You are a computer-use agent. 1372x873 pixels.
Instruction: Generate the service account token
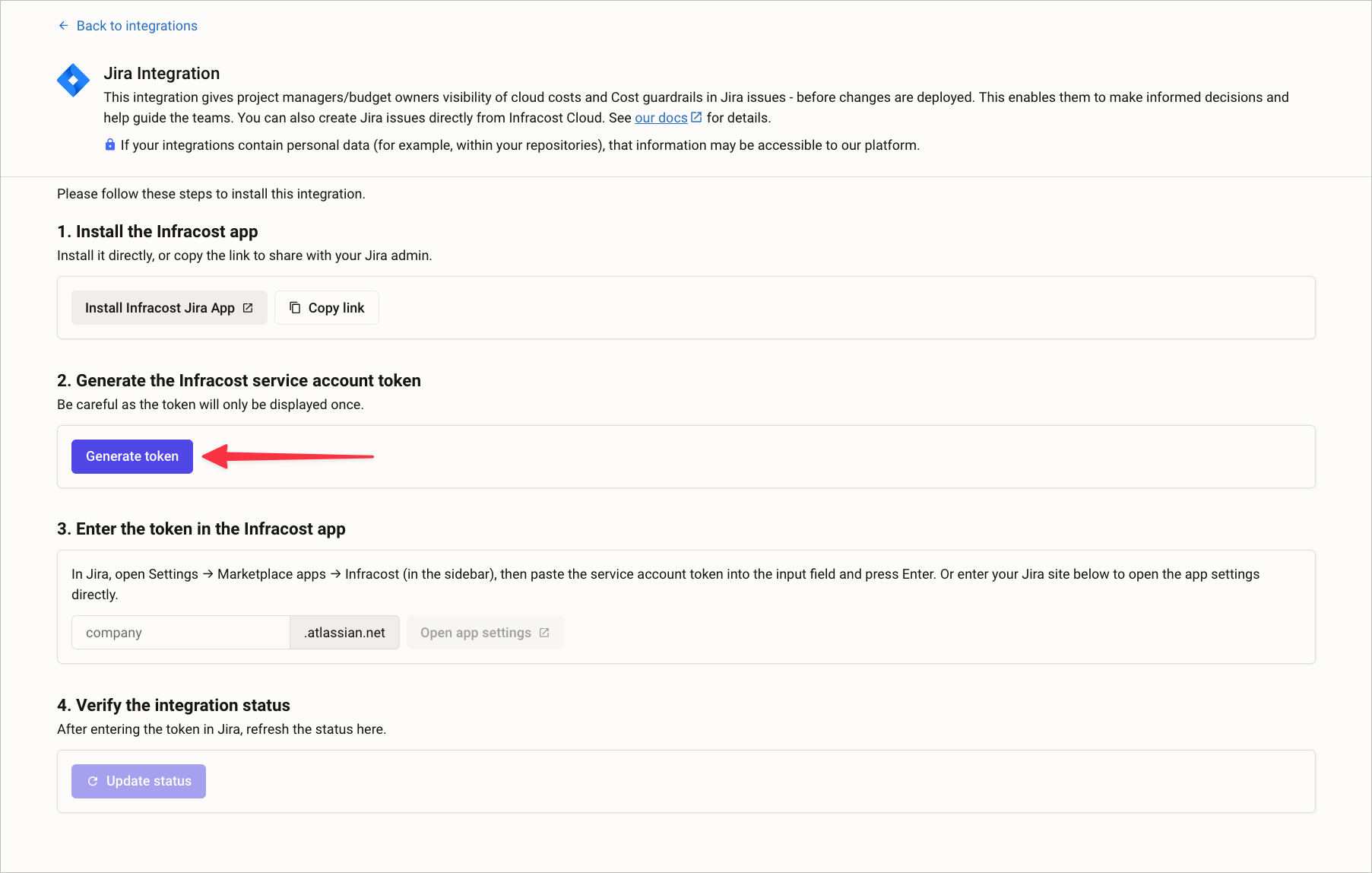coord(132,456)
